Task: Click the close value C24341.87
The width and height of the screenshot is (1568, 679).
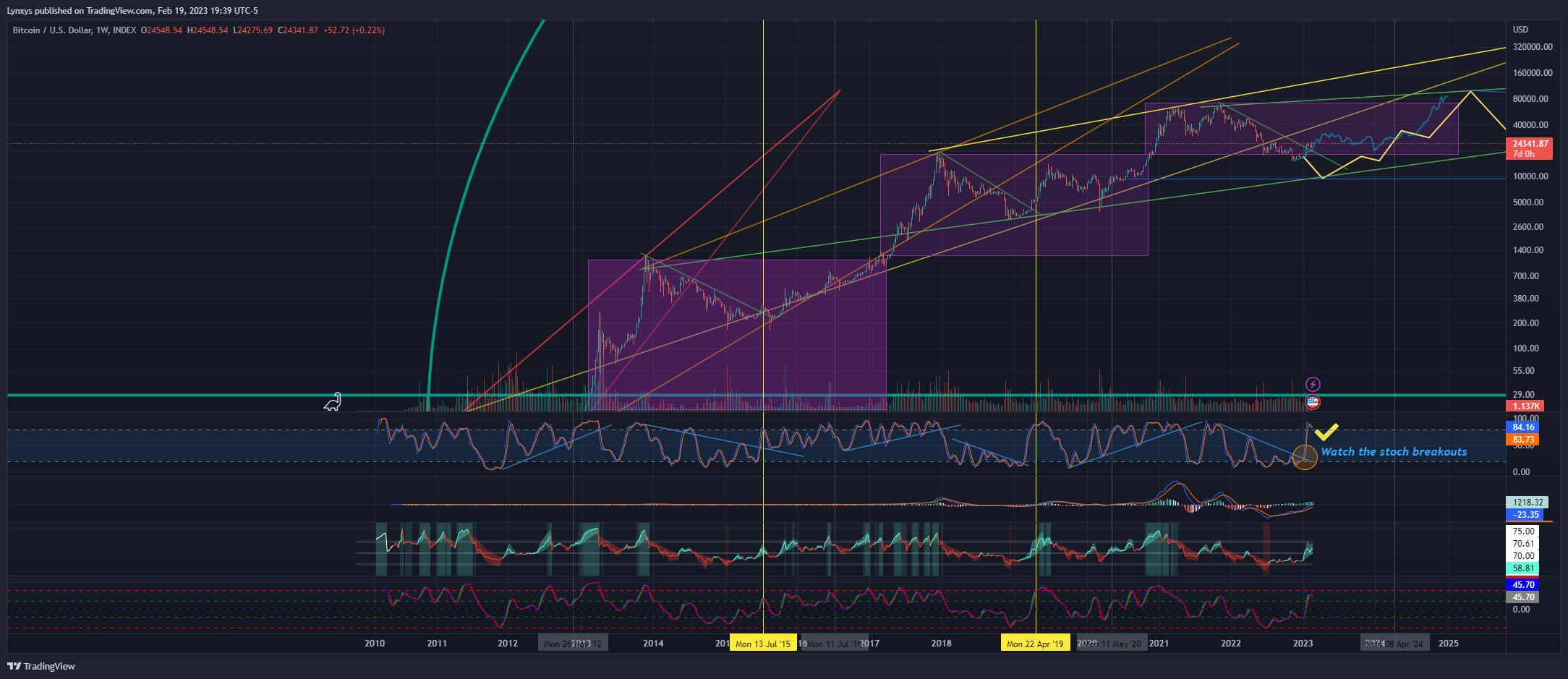Action: tap(298, 30)
